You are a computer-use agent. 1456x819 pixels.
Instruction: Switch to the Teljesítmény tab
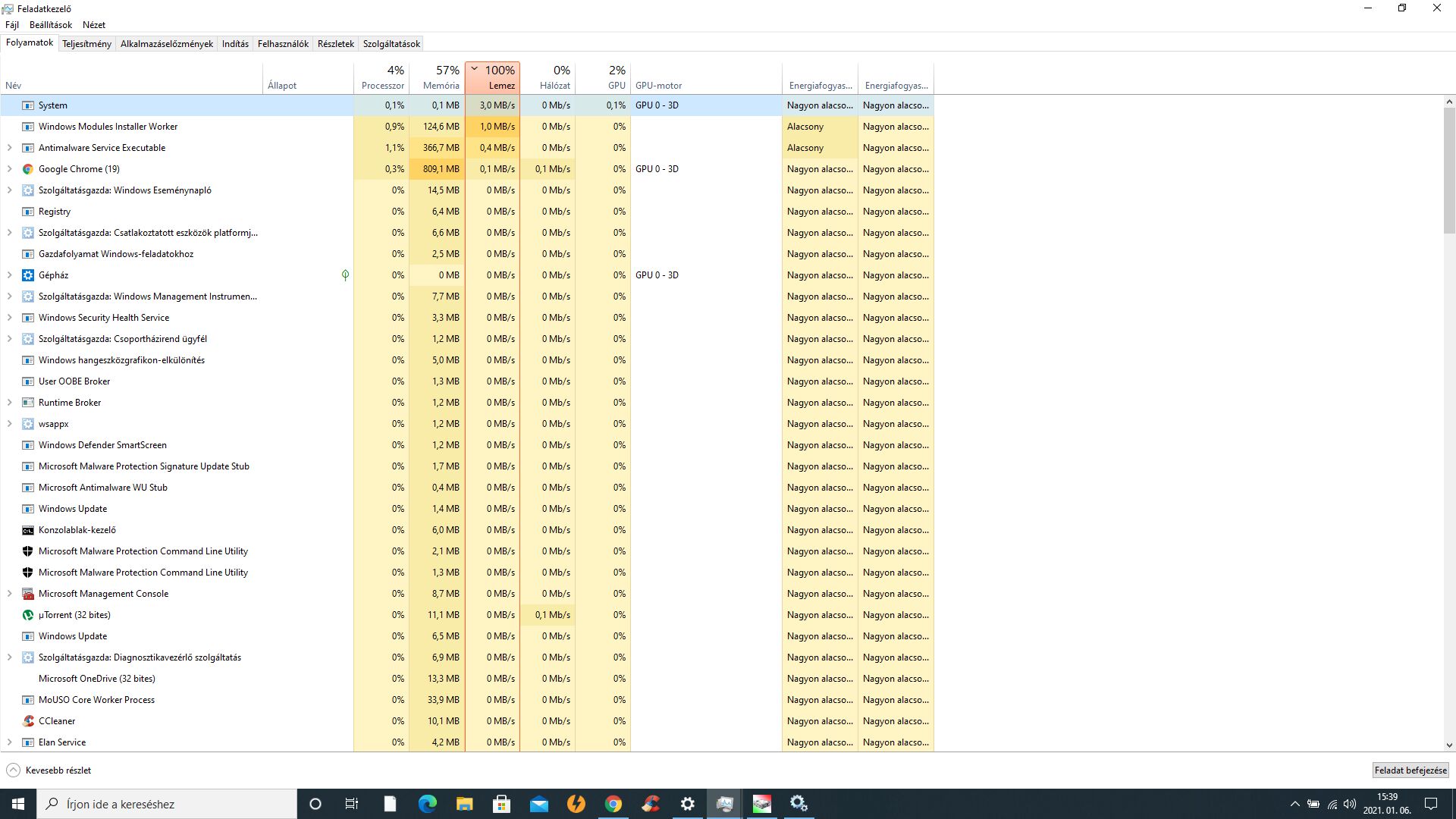(x=86, y=44)
